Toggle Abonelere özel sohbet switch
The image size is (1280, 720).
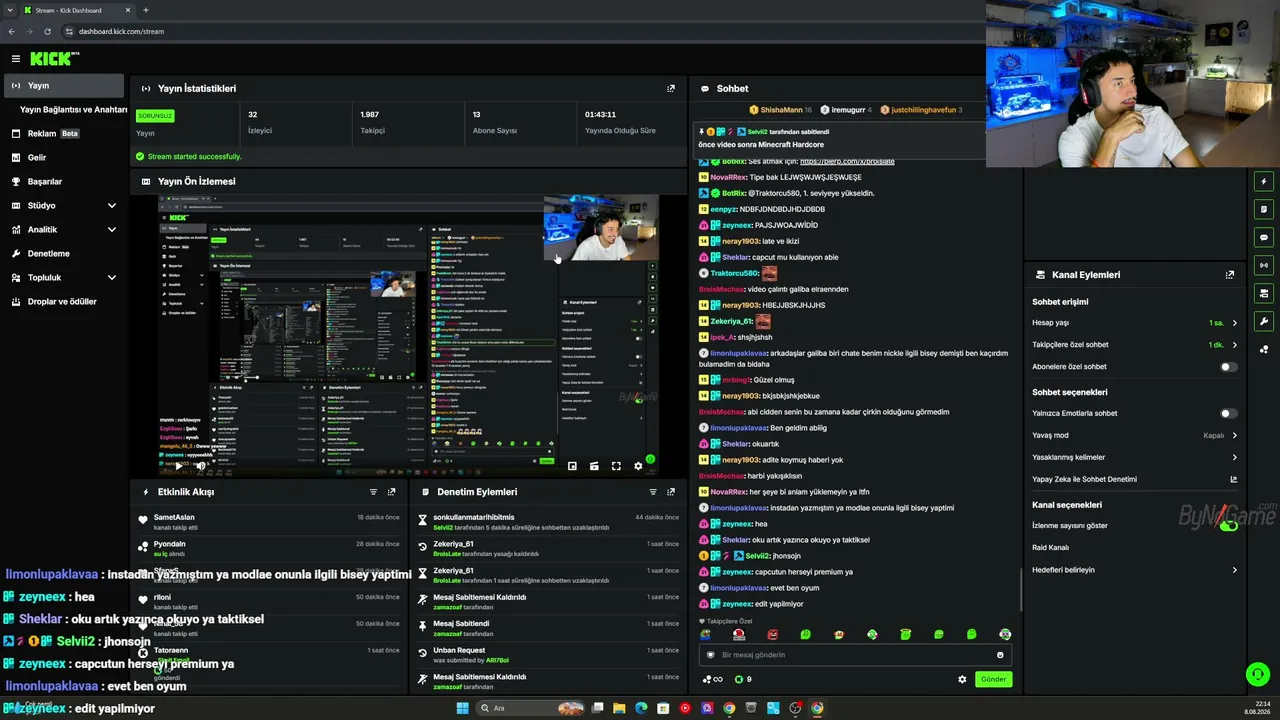(1228, 367)
